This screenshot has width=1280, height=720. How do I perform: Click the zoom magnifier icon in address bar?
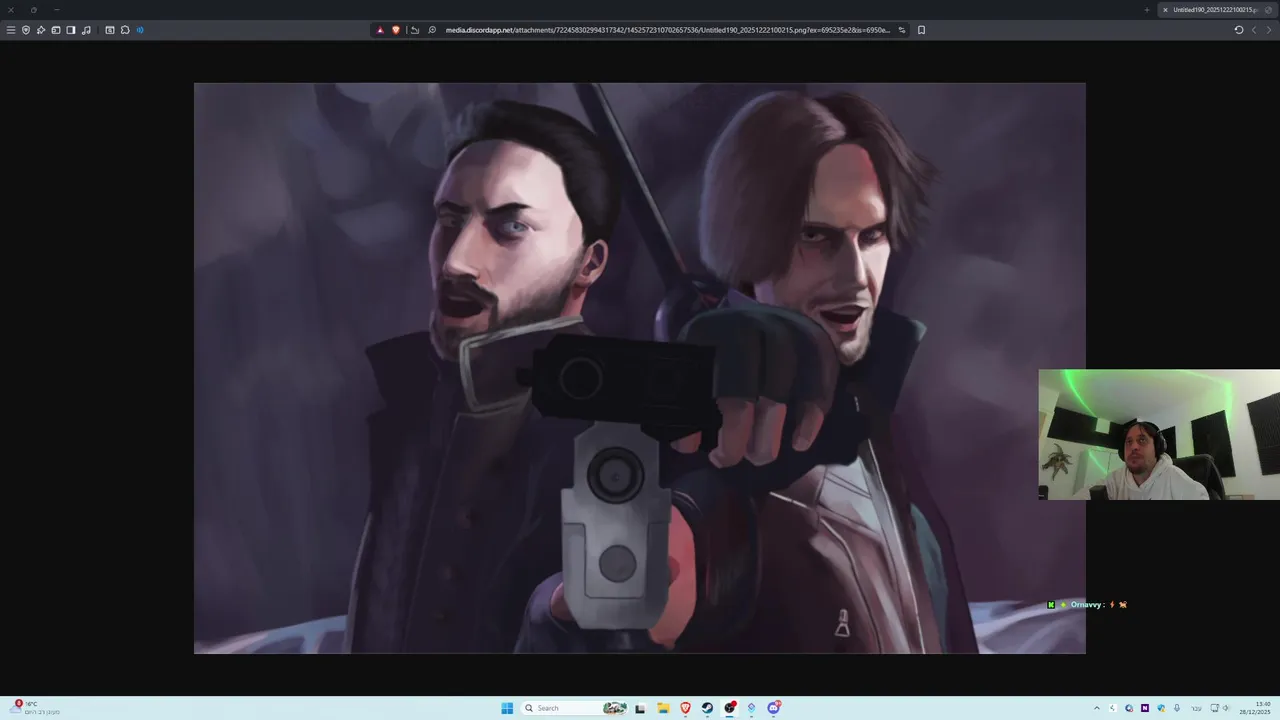[432, 30]
